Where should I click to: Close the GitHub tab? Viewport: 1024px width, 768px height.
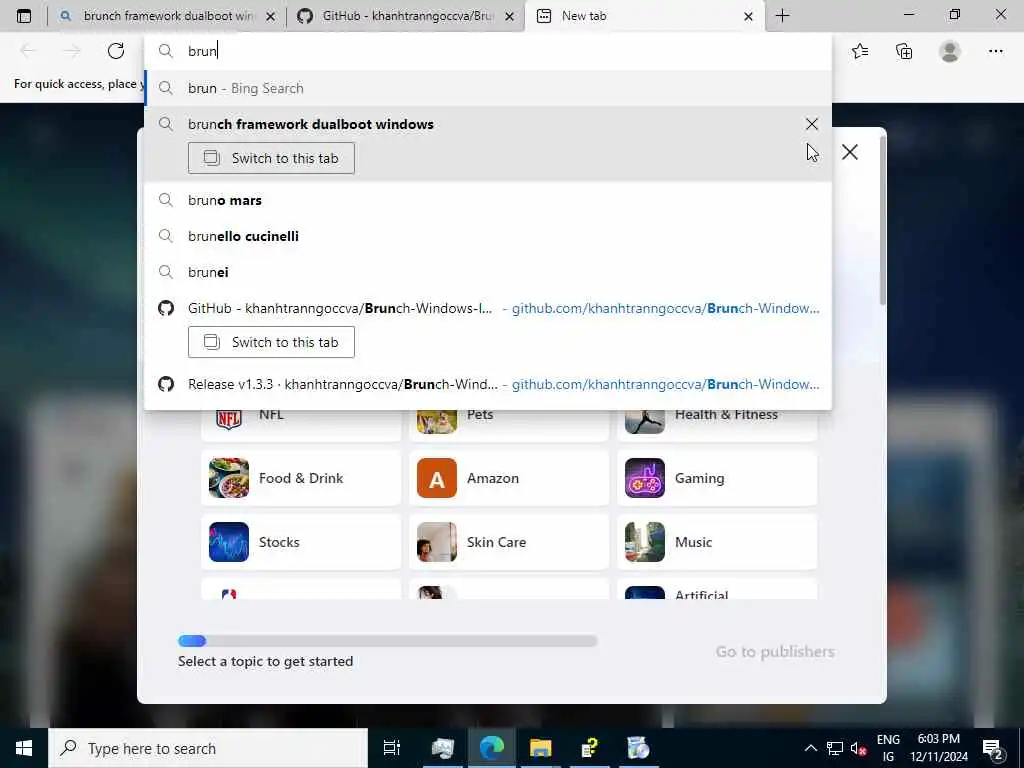pyautogui.click(x=510, y=16)
